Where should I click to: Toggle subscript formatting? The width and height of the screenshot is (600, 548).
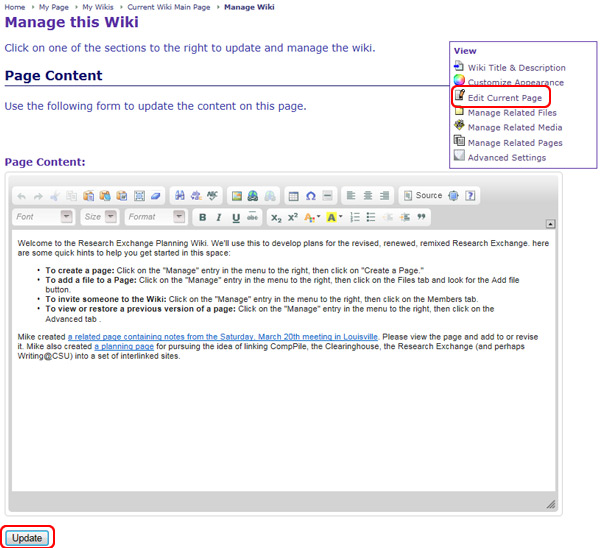point(276,217)
